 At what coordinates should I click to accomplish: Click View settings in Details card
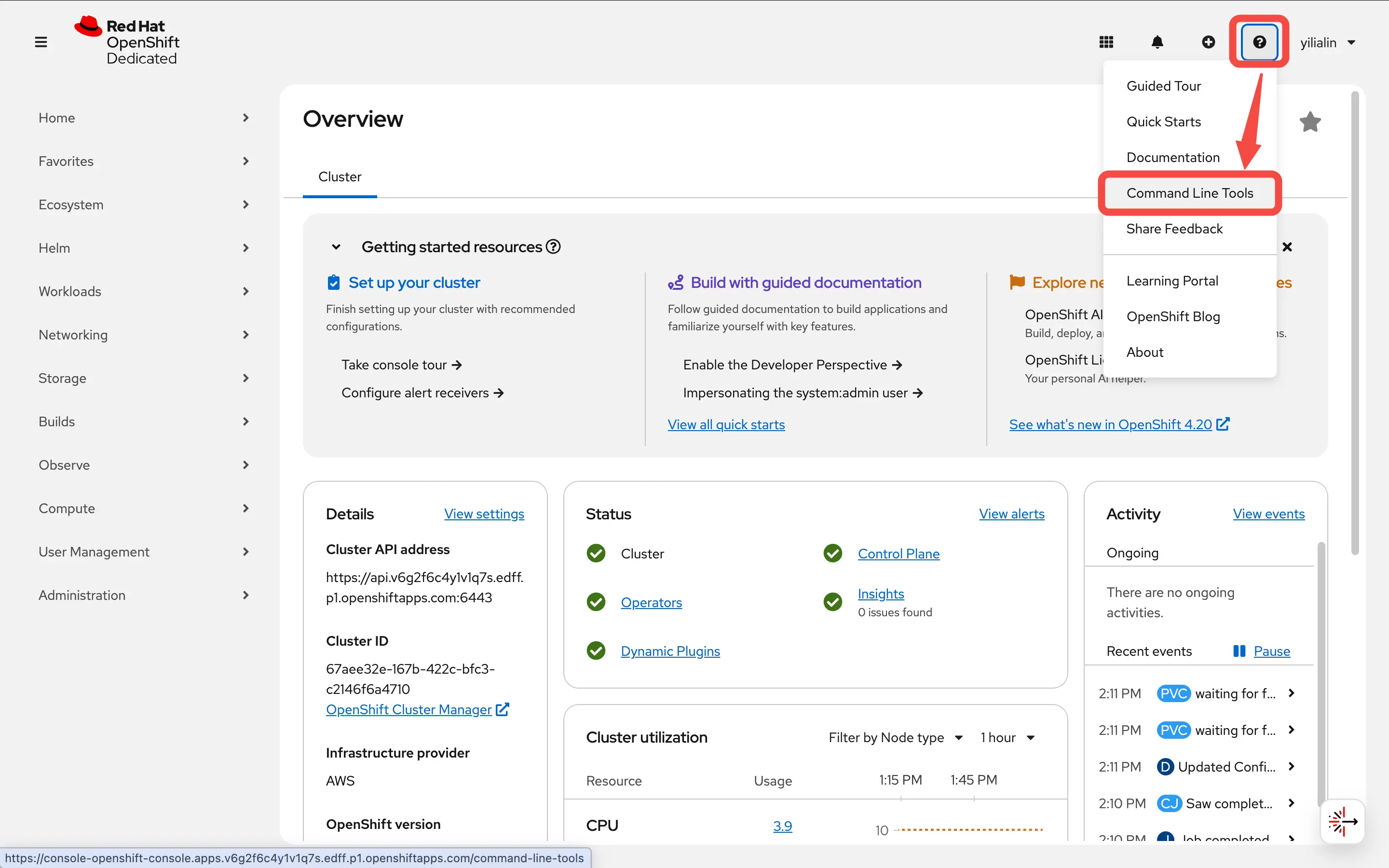click(x=484, y=514)
